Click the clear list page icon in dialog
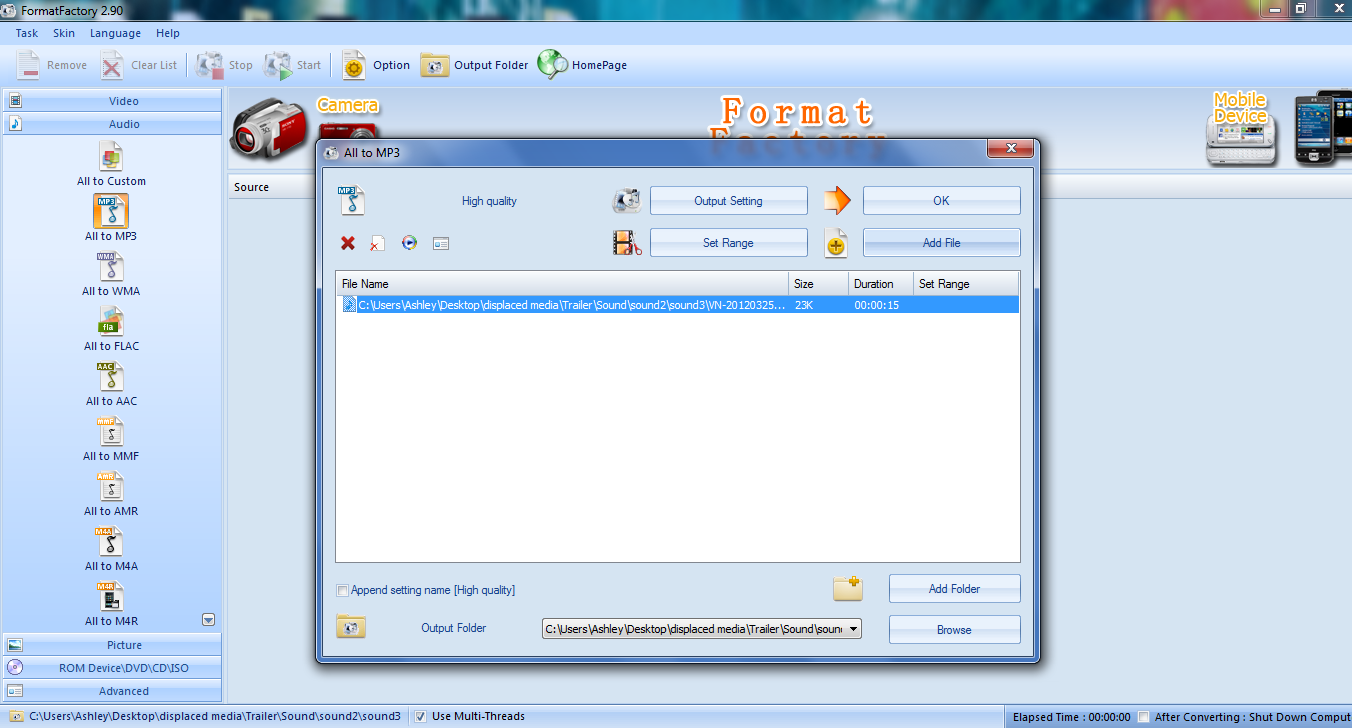The width and height of the screenshot is (1352, 728). point(377,243)
